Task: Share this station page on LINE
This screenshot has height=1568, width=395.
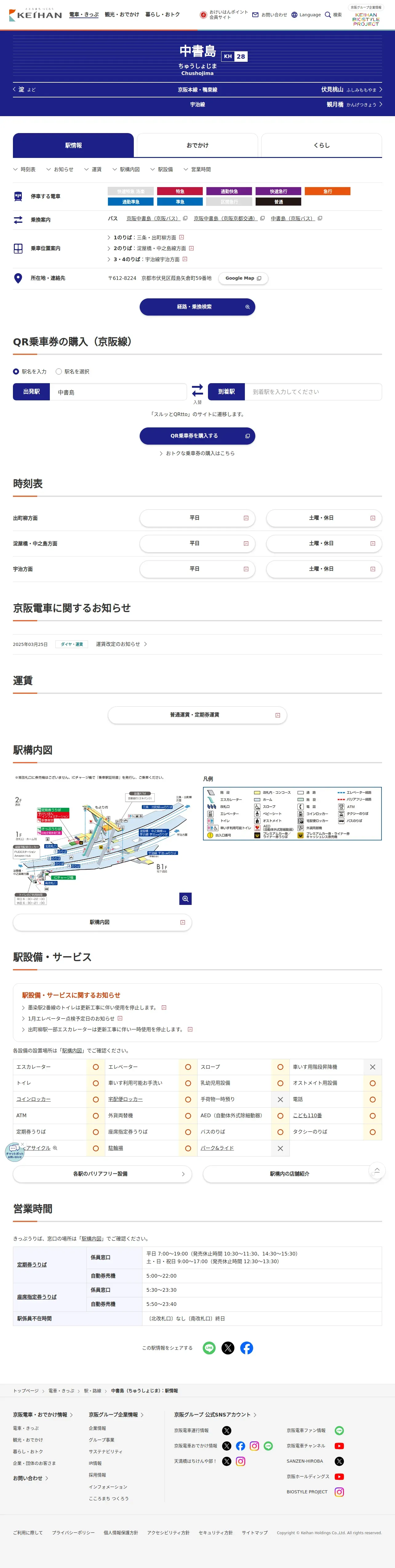Action: 209,1348
